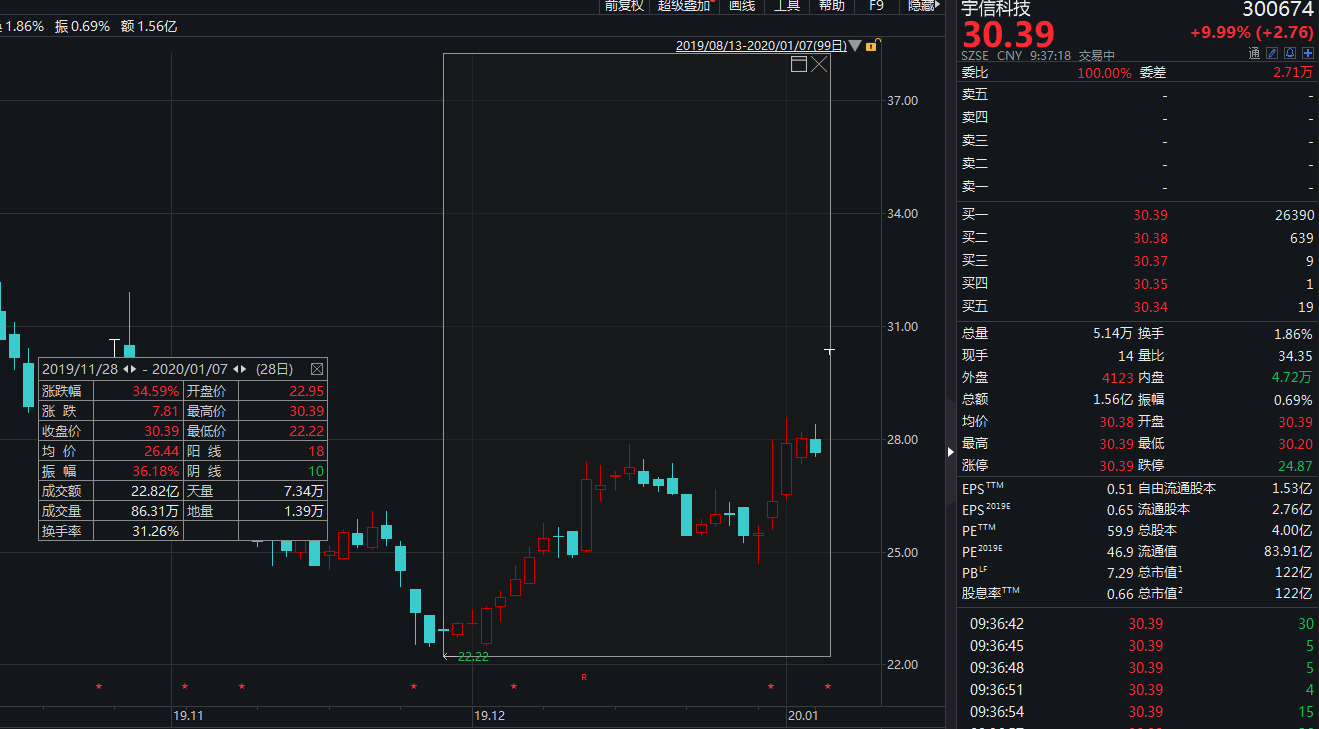Screen dimensions: 1319x729
Task: Click the 内盘 value 4.72万
Action: [1293, 378]
